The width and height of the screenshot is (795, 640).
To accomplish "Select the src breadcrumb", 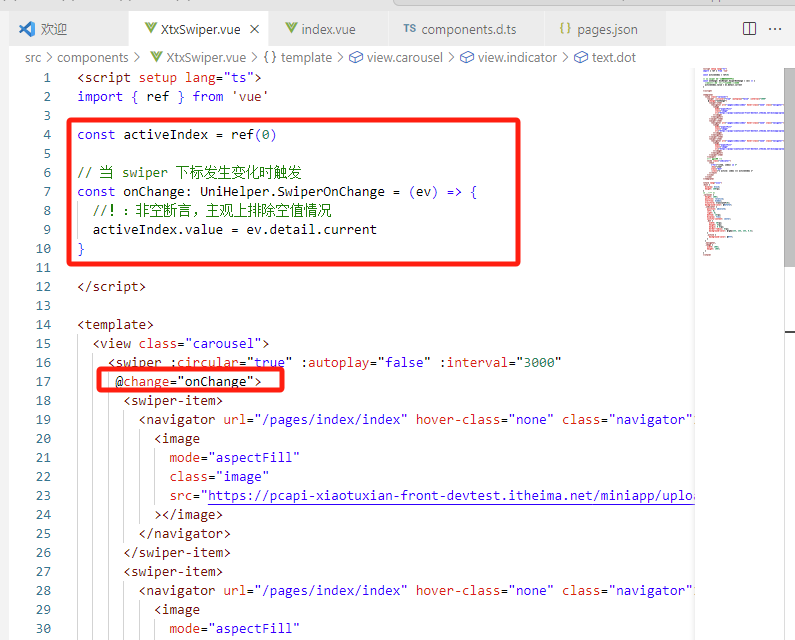I will (33, 57).
